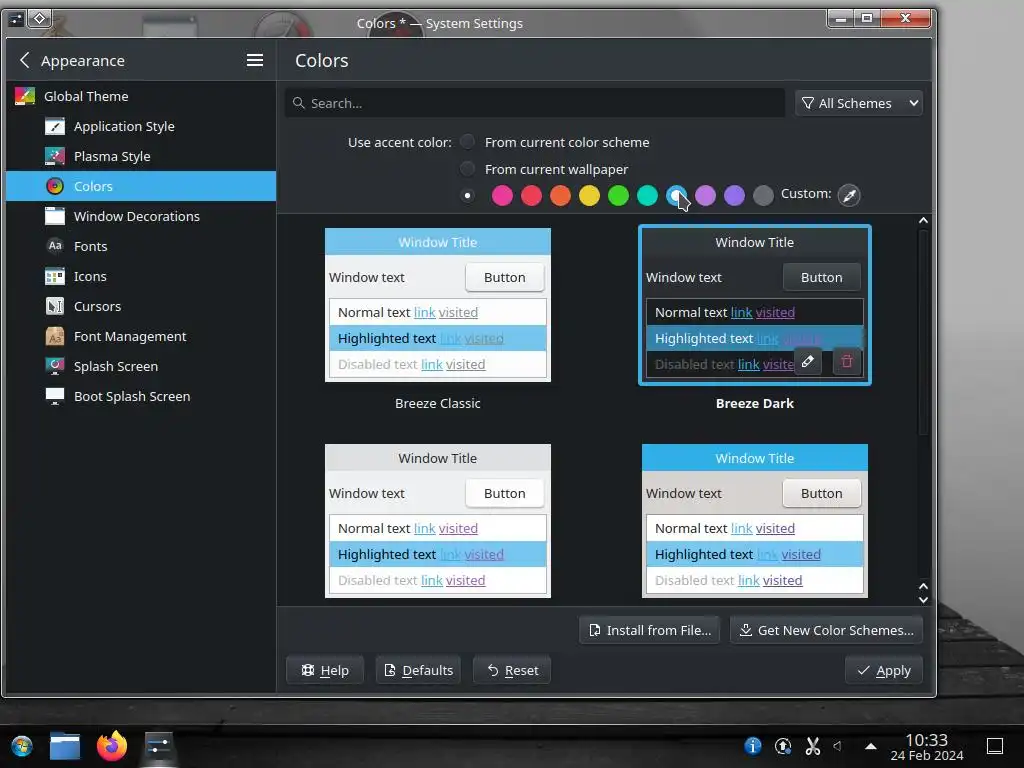Click the Icons grid icon in sidebar
Viewport: 1024px width, 768px height.
pyautogui.click(x=55, y=276)
